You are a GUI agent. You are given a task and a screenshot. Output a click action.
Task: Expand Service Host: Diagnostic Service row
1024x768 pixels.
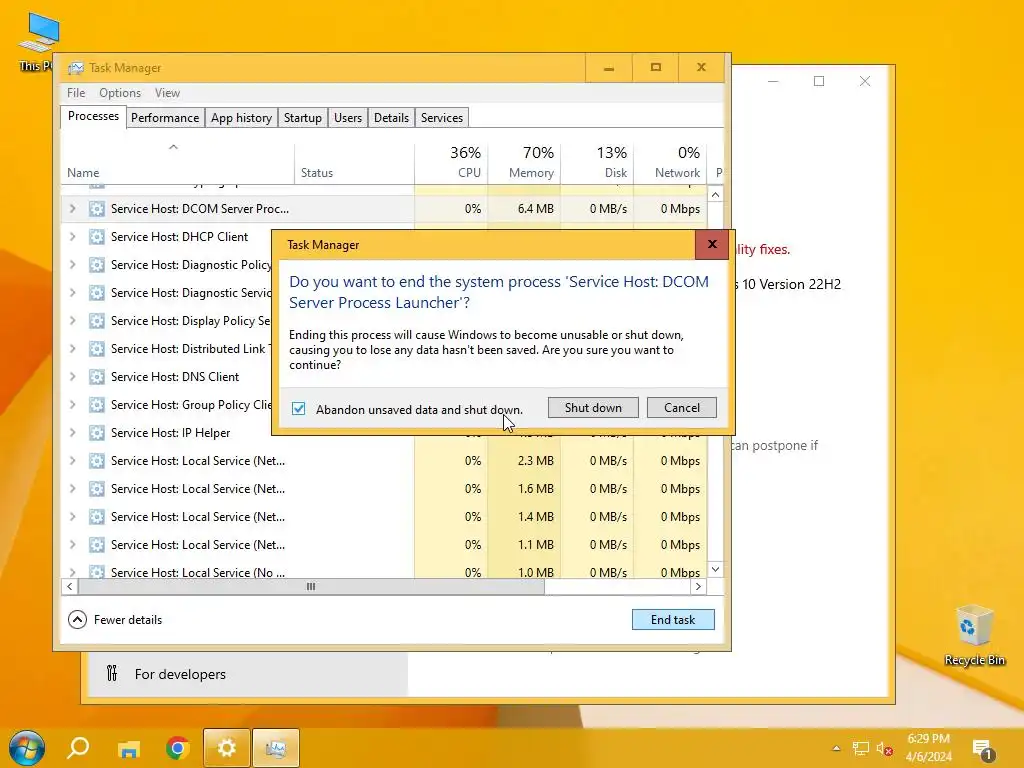pyautogui.click(x=72, y=293)
